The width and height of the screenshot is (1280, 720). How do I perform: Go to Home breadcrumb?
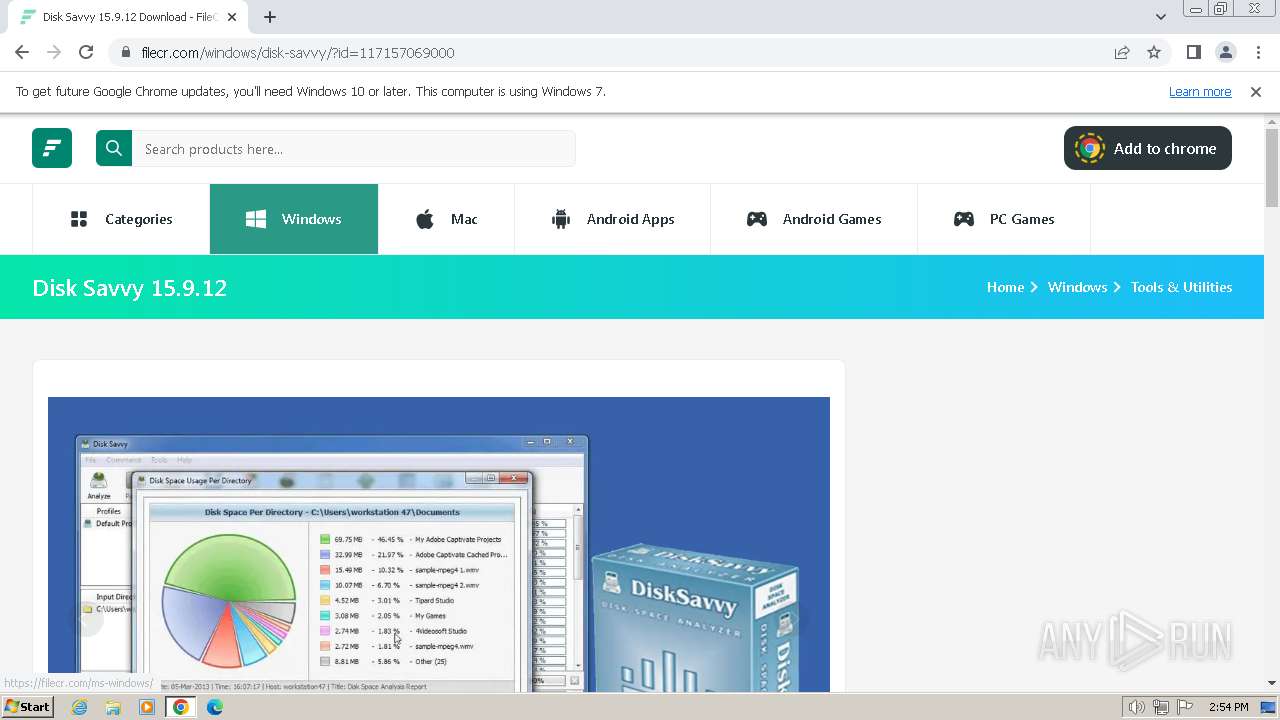(x=1005, y=287)
